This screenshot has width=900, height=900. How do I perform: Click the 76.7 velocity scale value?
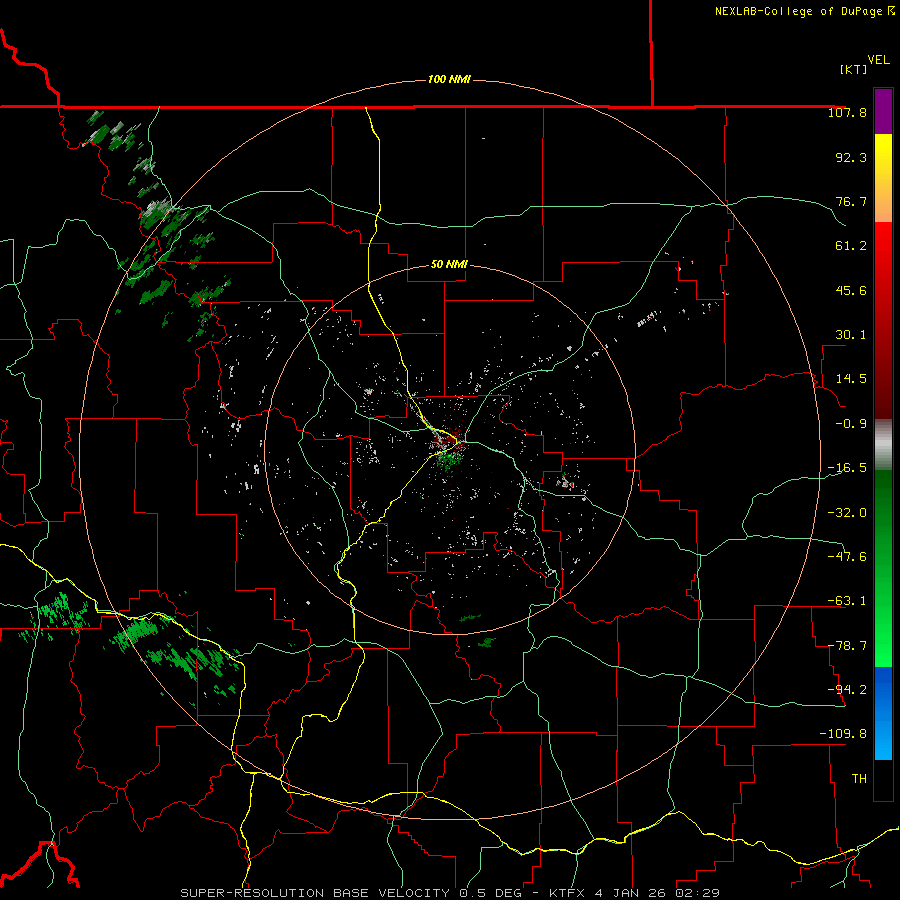pos(851,201)
